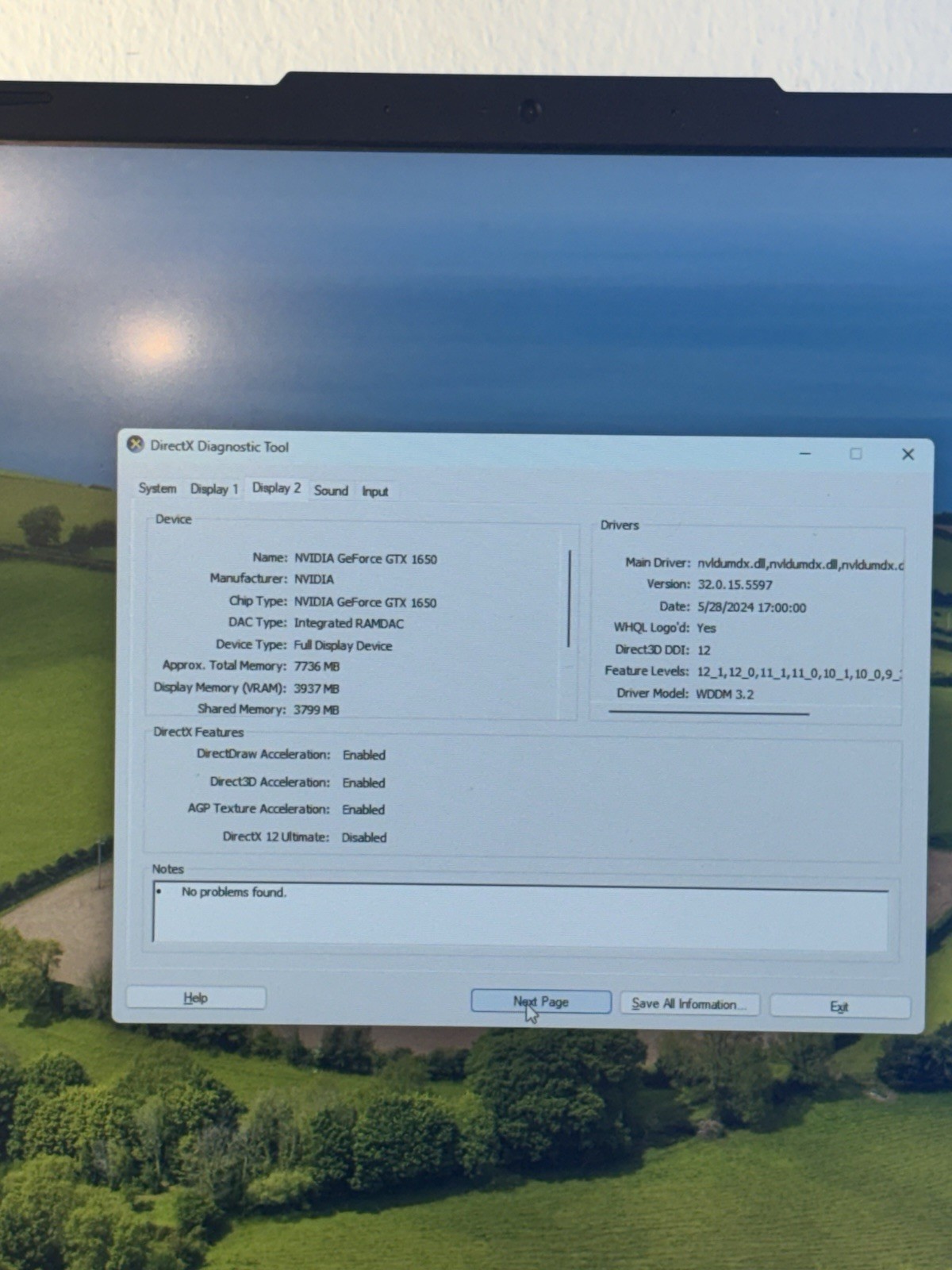
Task: Close the DirectX Diagnostic Tool window
Action: [908, 454]
